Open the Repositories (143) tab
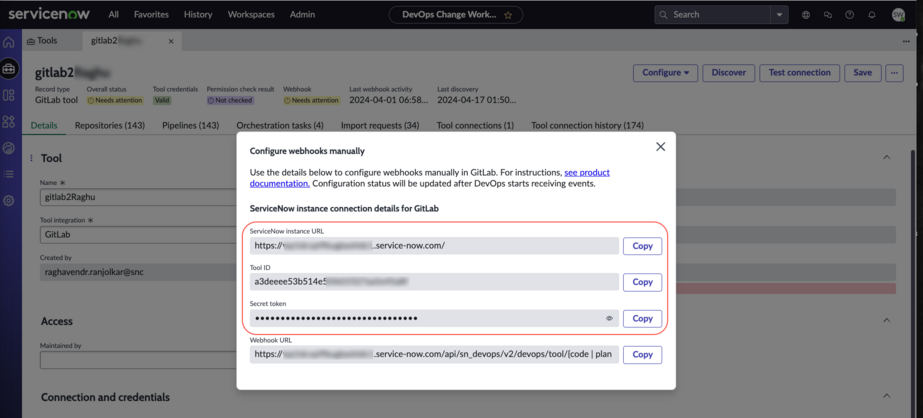Screen dimensions: 923x418 (x=110, y=125)
